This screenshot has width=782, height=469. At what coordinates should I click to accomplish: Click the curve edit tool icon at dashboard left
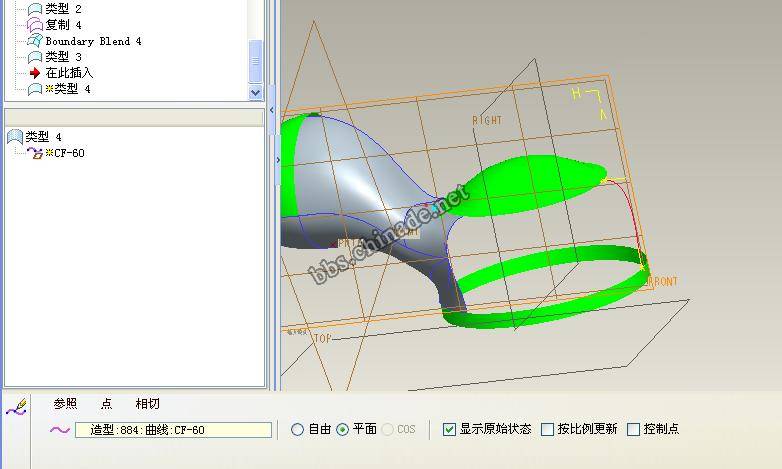[x=15, y=408]
